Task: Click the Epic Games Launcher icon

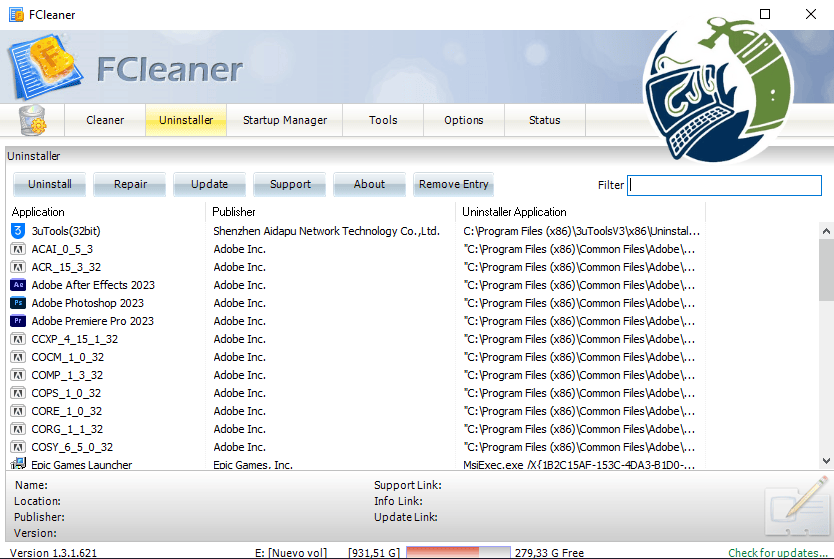Action: click(x=18, y=464)
